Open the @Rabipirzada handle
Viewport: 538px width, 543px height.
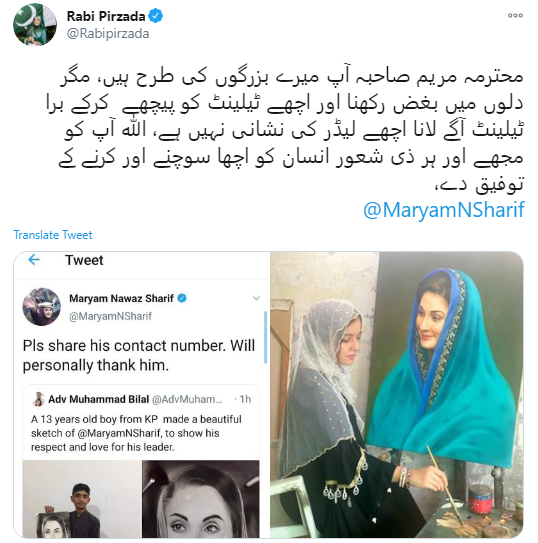pos(108,34)
